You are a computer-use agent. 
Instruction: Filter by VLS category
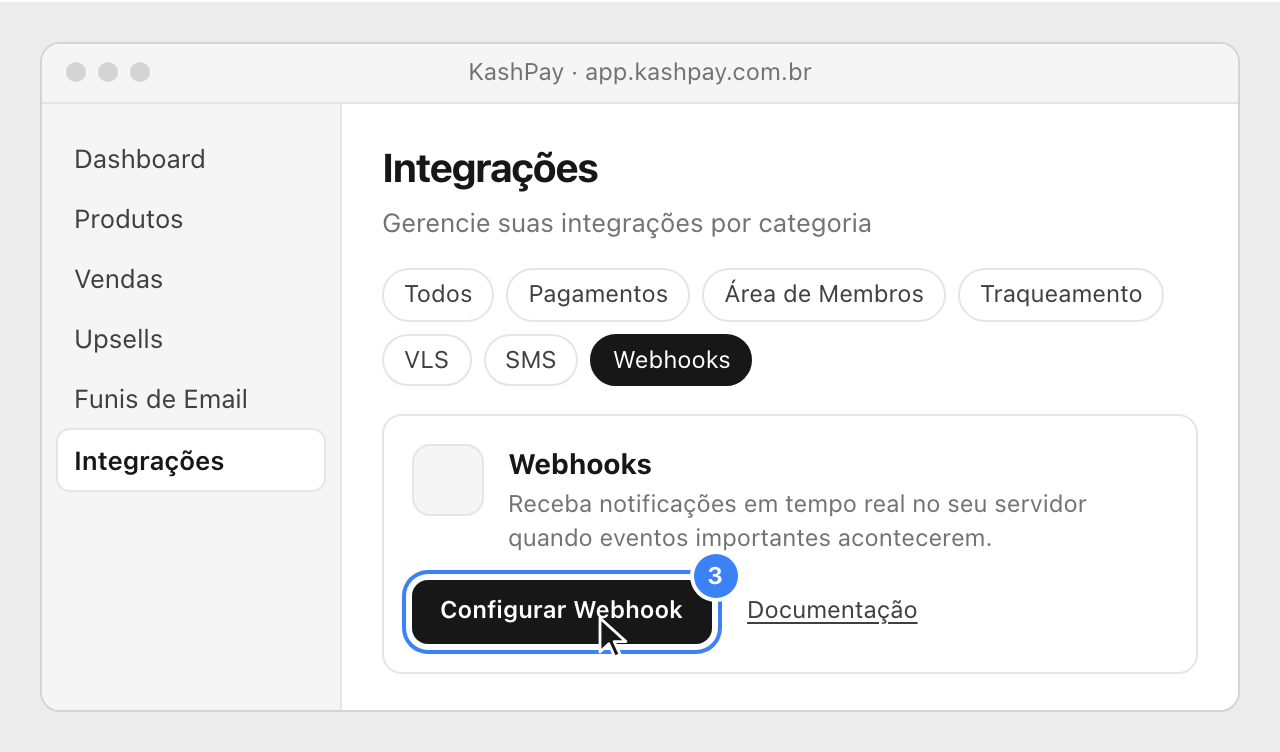427,360
